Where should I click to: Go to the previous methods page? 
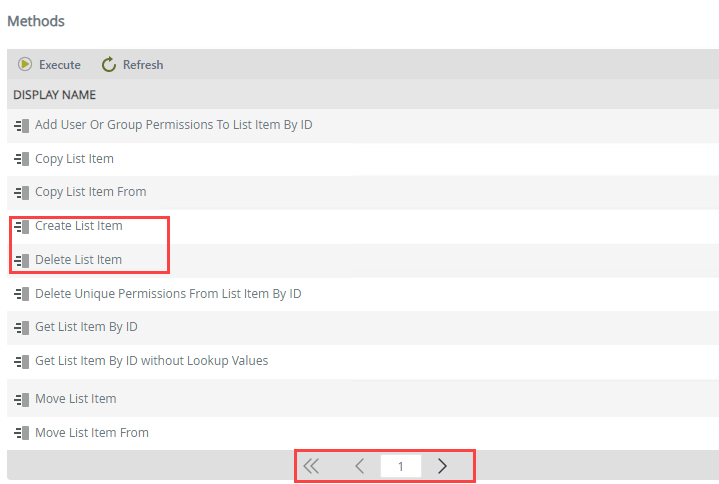360,466
